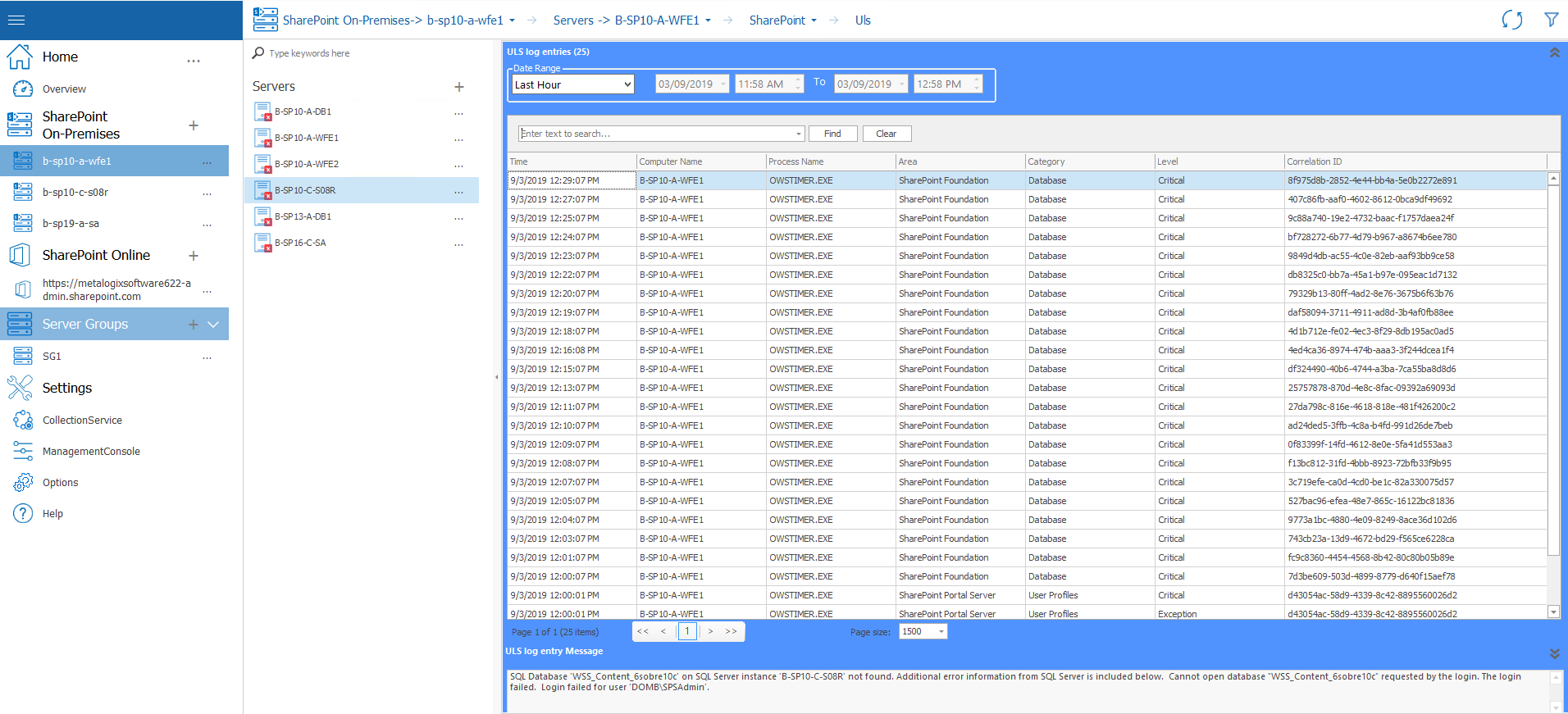Click the refresh icon in top bar
Viewport: 1568px width, 714px height.
1512,20
